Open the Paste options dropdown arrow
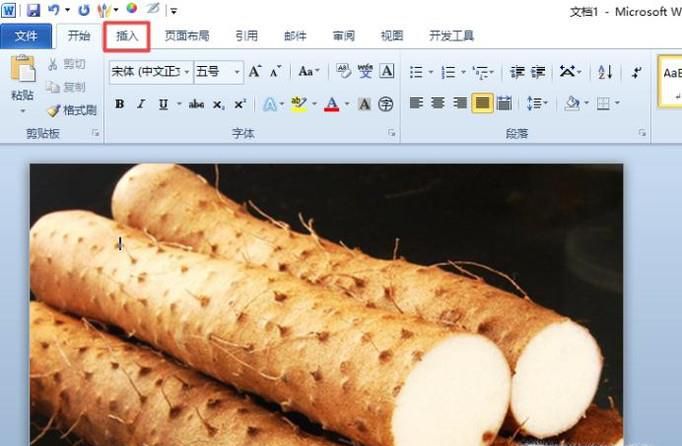 point(22,111)
